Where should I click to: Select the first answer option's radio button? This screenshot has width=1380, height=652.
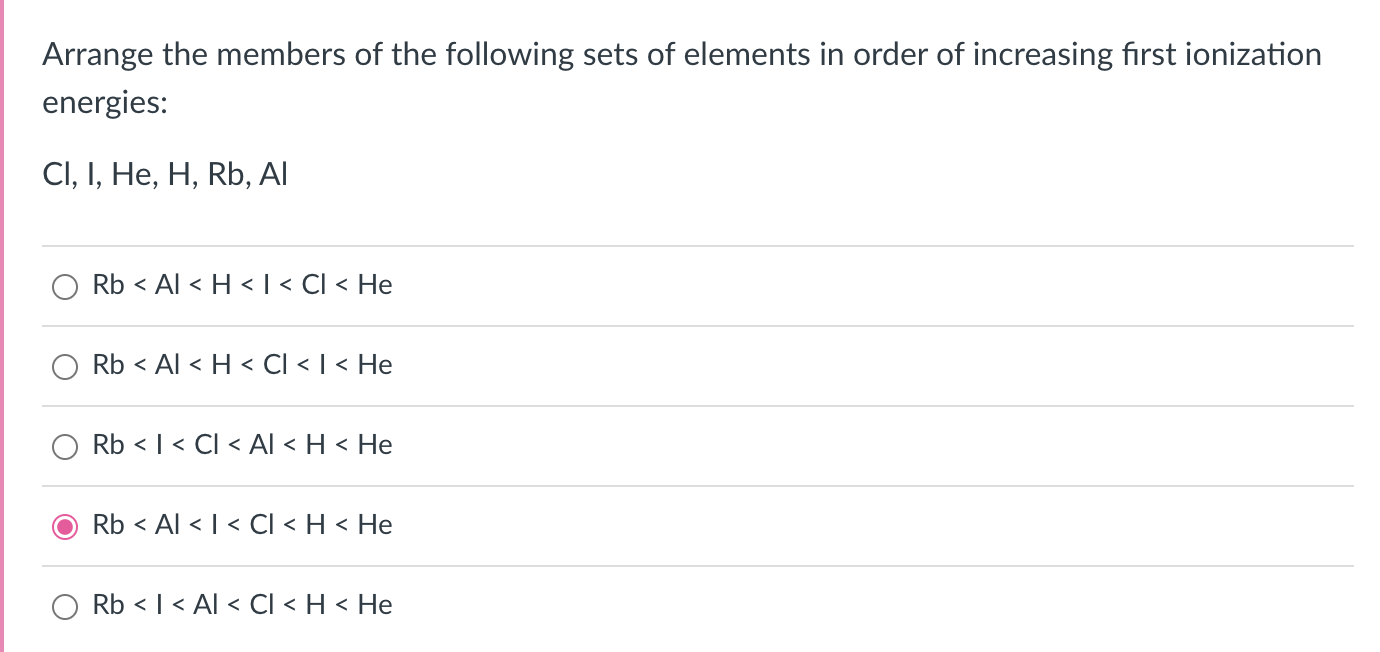pyautogui.click(x=65, y=287)
